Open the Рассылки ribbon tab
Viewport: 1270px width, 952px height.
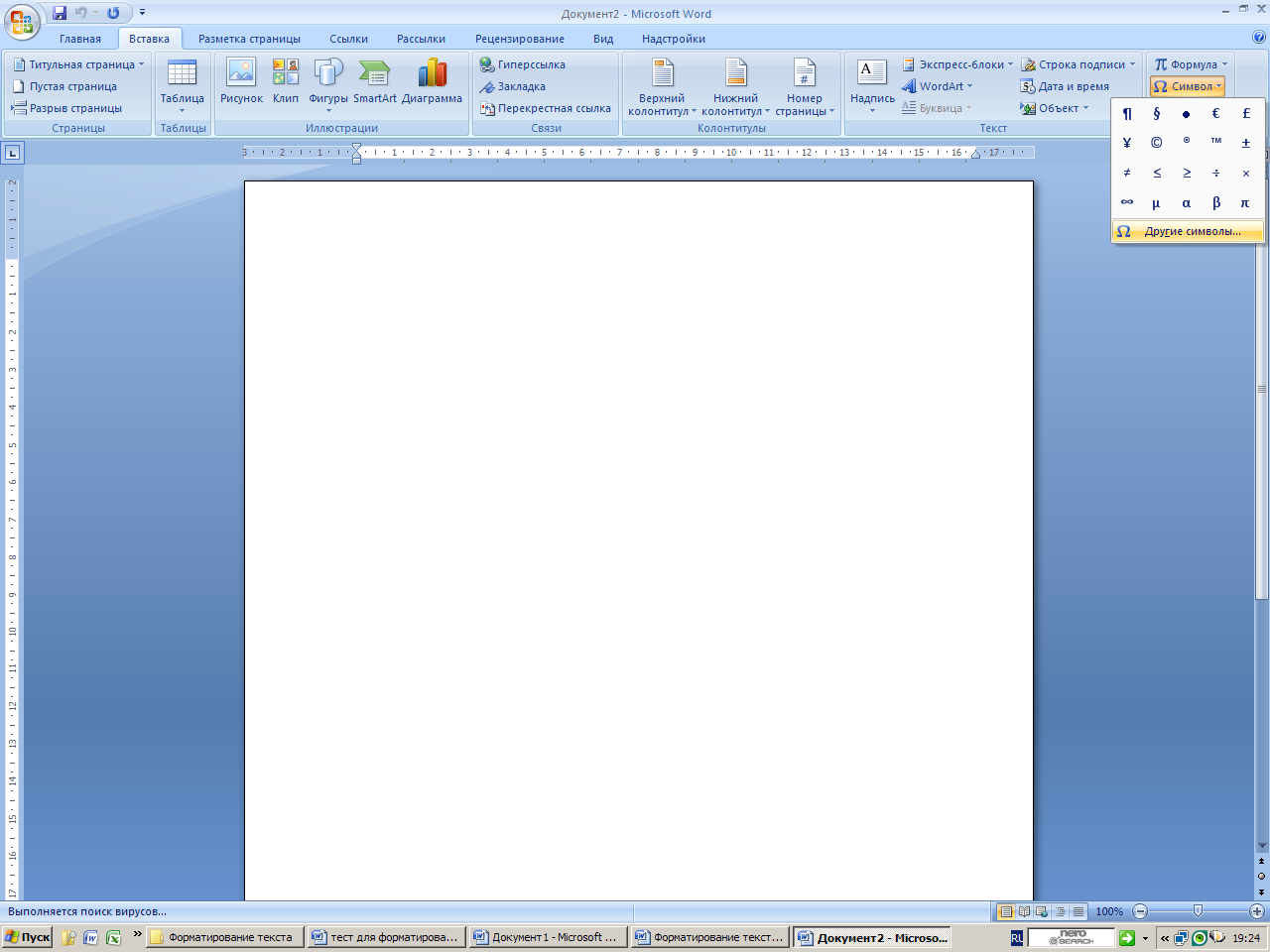pyautogui.click(x=421, y=39)
